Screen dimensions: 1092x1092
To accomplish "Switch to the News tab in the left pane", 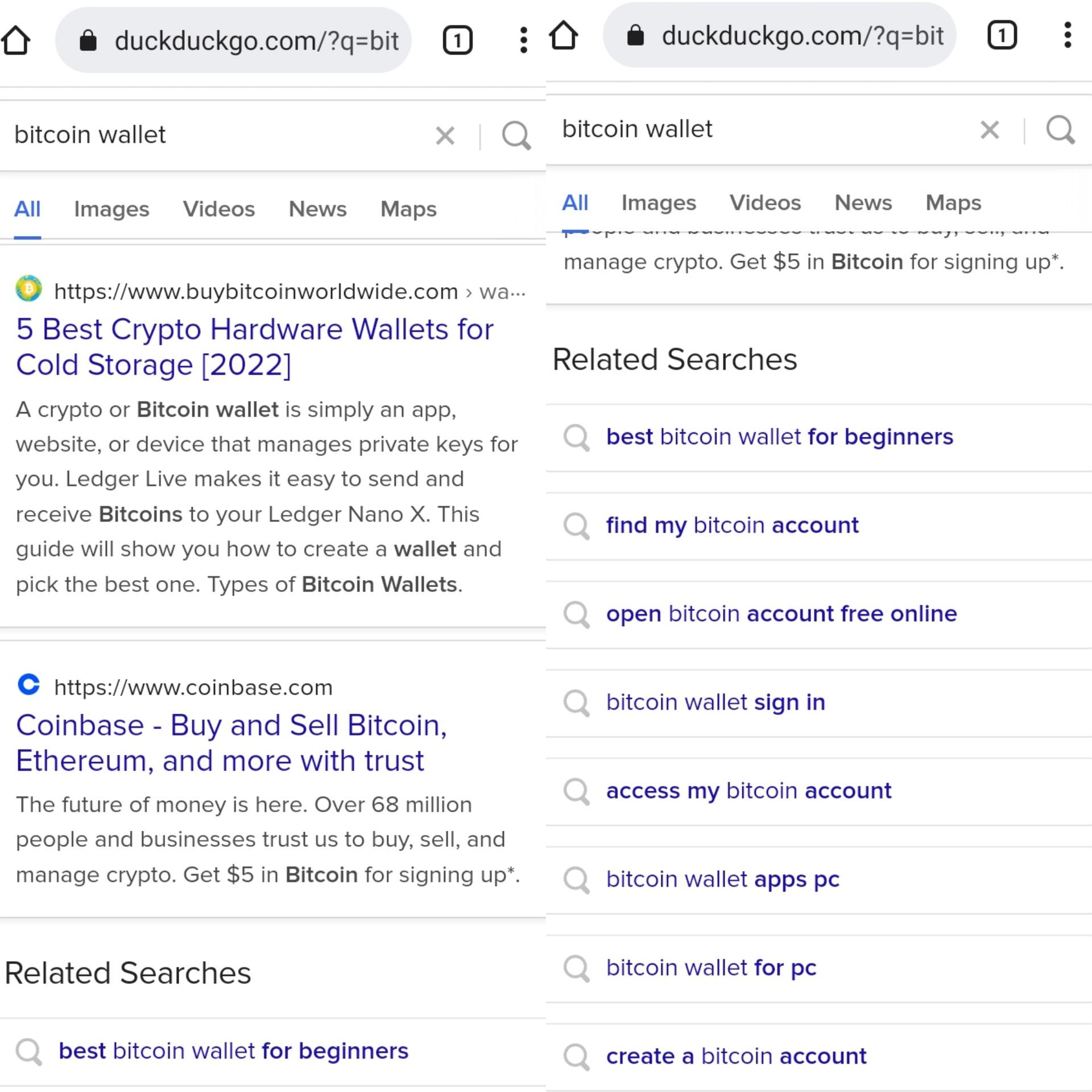I will coord(317,209).
